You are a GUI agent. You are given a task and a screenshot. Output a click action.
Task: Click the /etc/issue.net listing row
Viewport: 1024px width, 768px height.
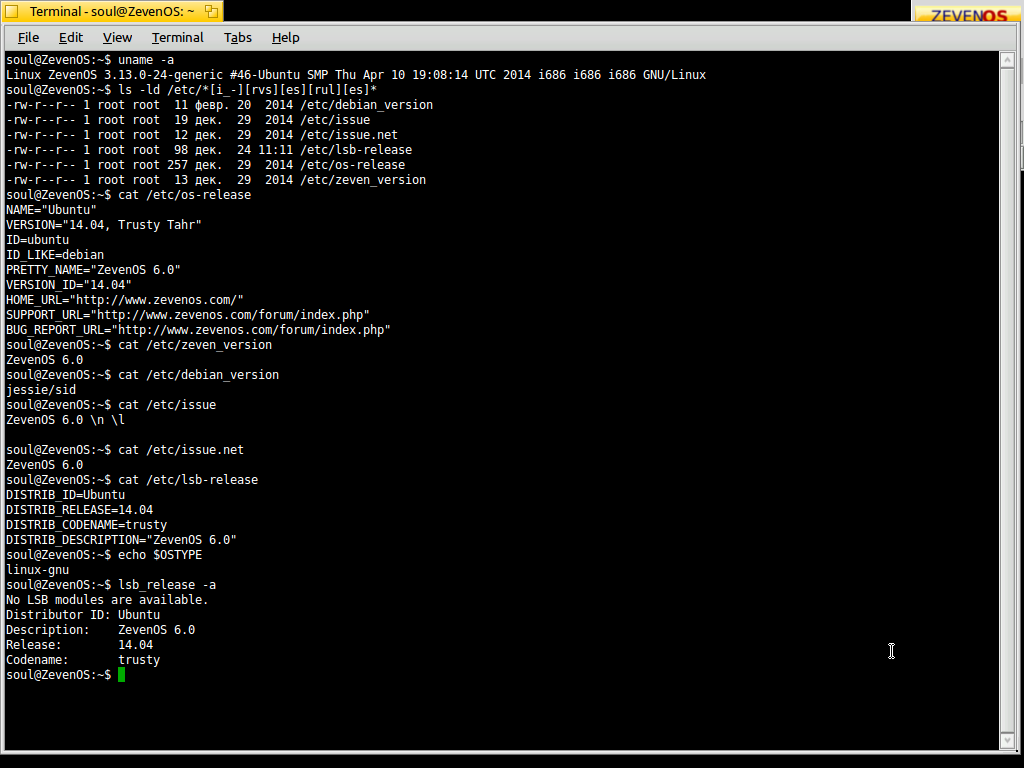pos(202,135)
